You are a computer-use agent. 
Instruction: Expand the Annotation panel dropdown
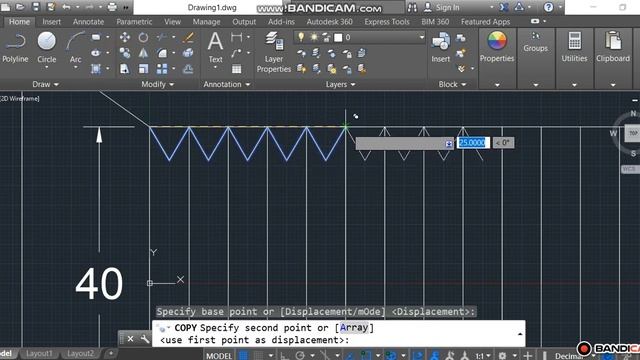point(227,84)
